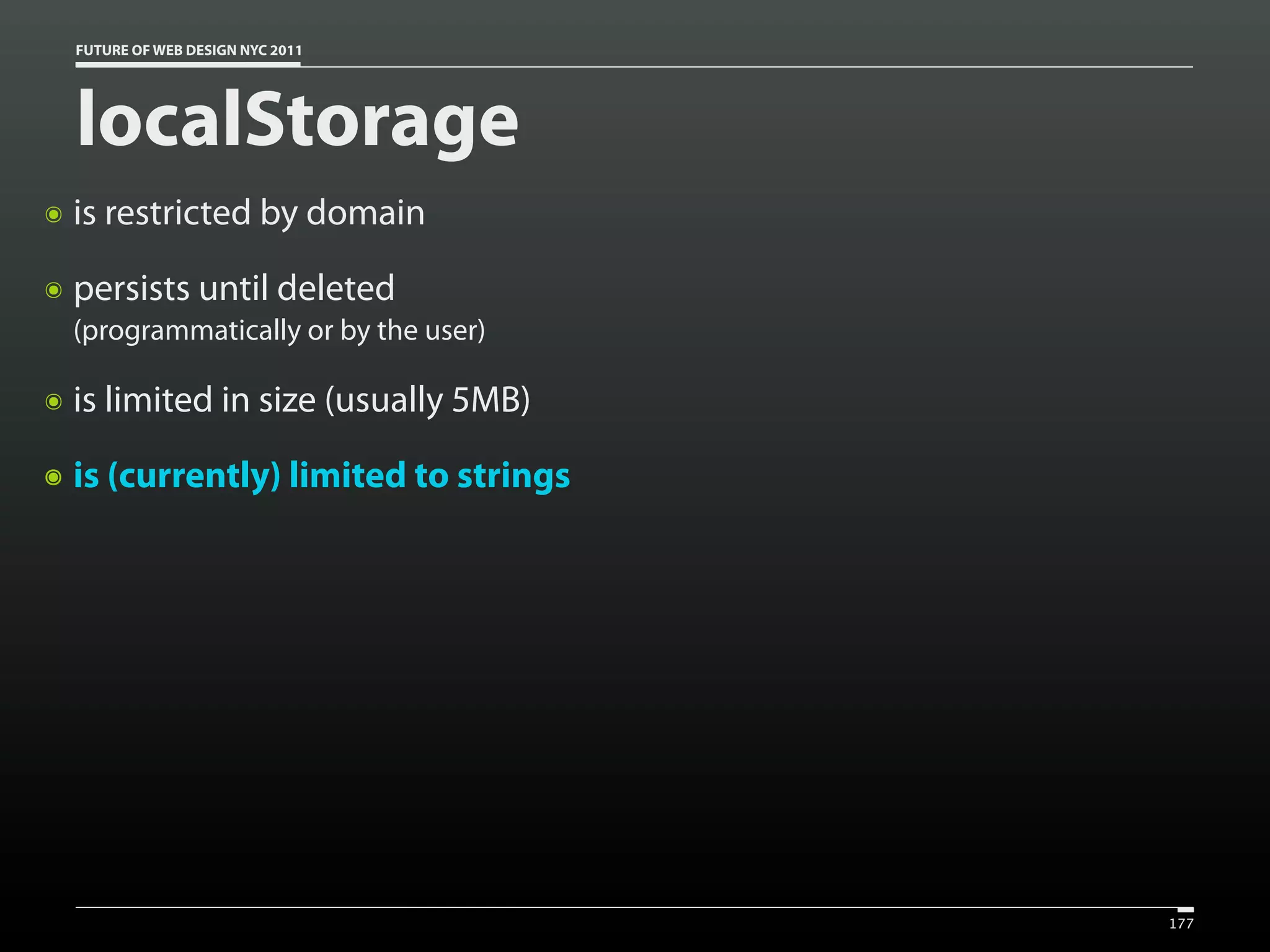Click the word '(currently)' in the blue line

point(194,476)
